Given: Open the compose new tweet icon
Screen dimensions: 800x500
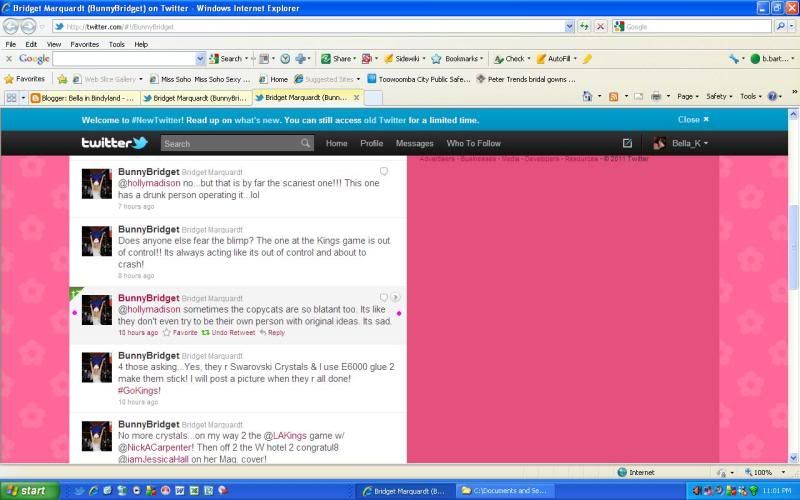Looking at the screenshot, I should point(627,143).
